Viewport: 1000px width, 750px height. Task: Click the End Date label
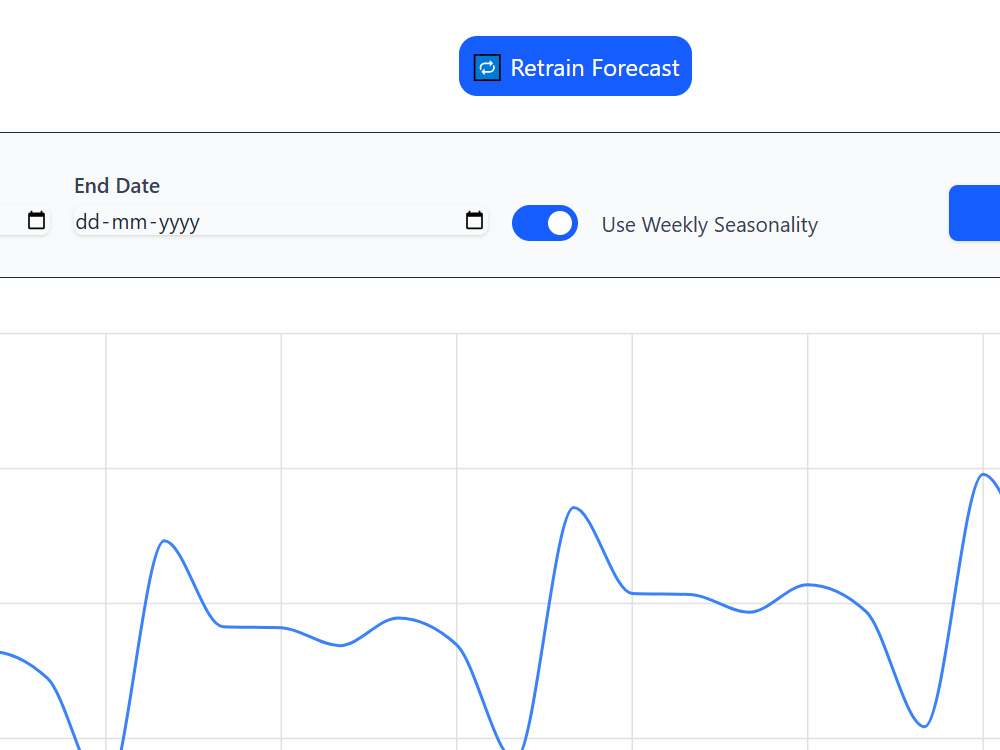tap(117, 186)
